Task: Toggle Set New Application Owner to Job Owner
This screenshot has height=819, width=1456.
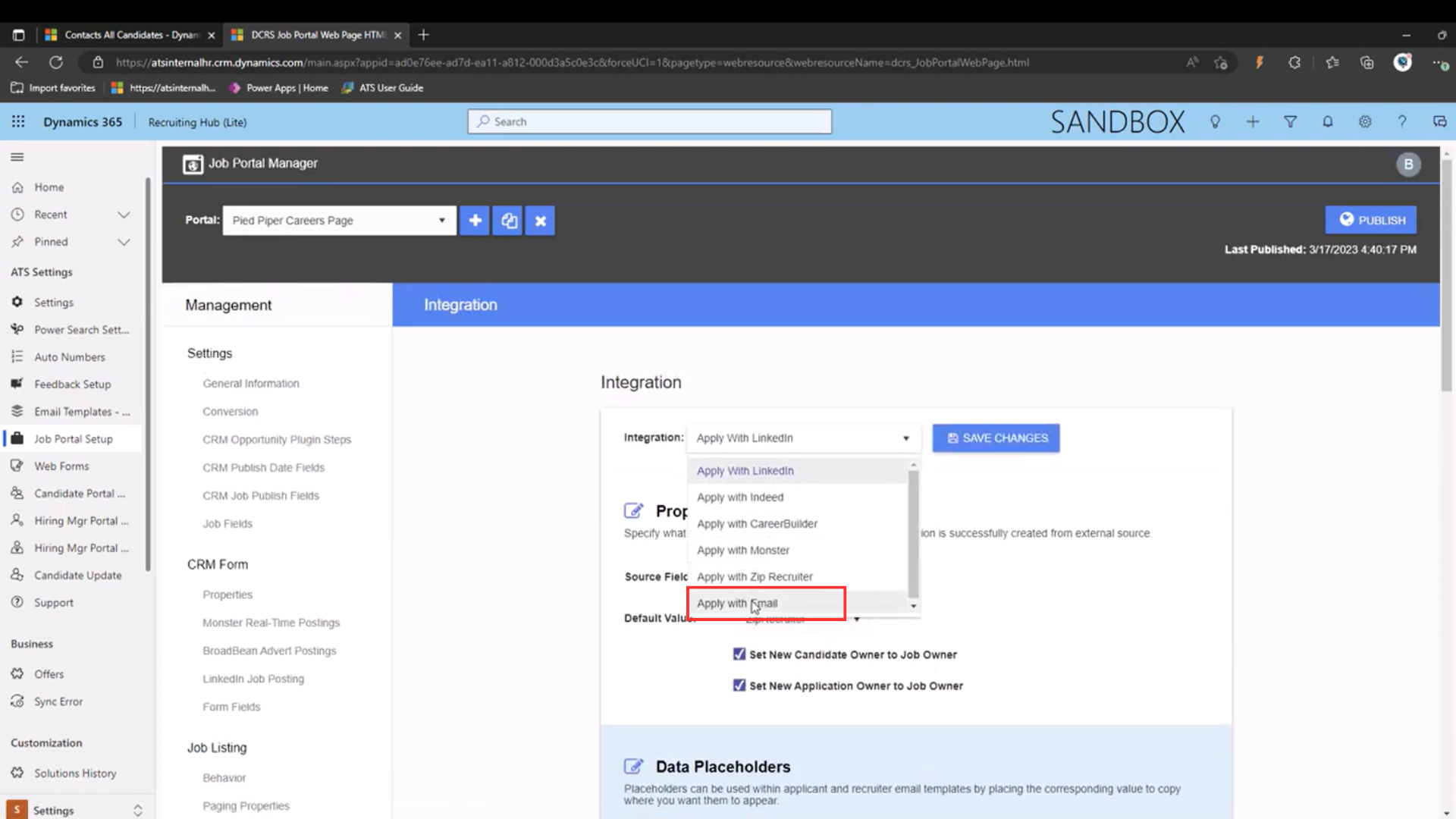Action: pos(739,685)
